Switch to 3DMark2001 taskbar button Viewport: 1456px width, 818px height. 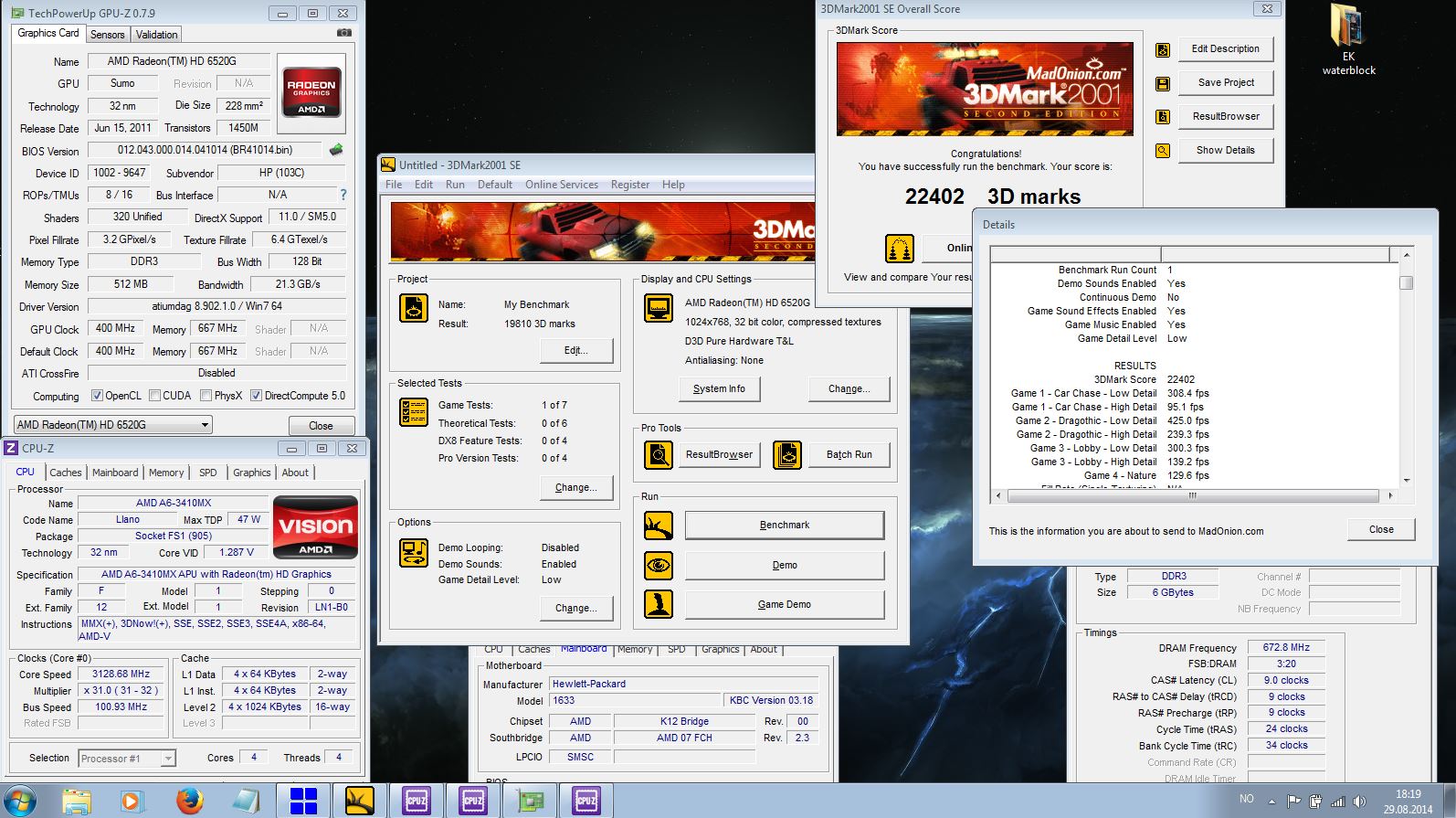(359, 801)
